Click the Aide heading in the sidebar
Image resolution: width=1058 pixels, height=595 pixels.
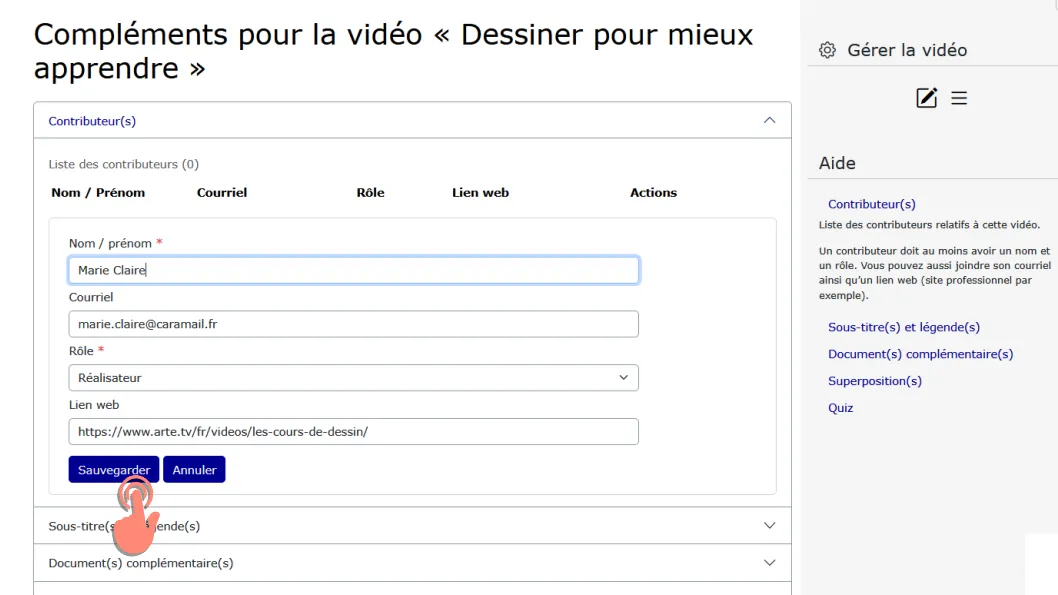[x=837, y=163]
